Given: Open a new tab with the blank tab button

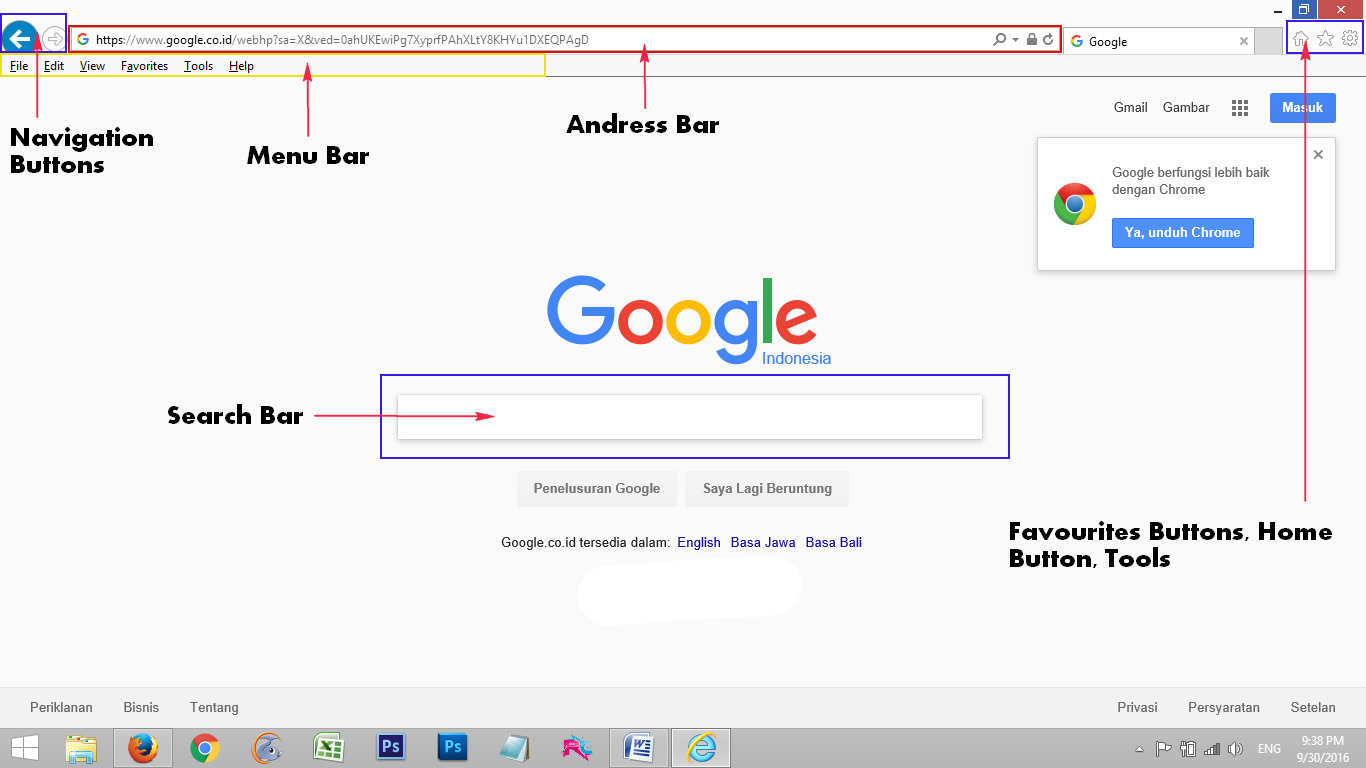Looking at the screenshot, I should click(x=1268, y=41).
